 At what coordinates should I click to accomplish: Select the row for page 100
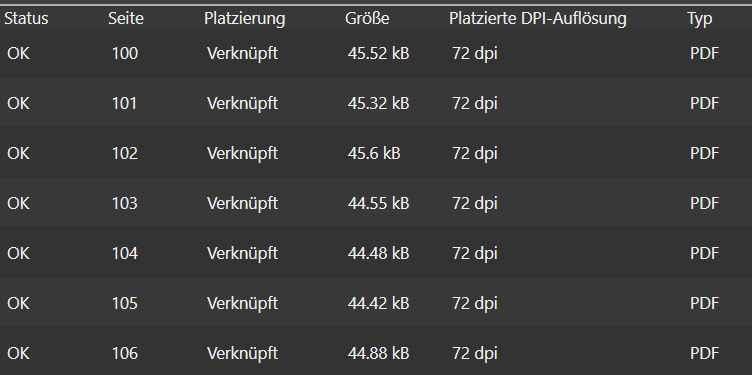tap(376, 53)
